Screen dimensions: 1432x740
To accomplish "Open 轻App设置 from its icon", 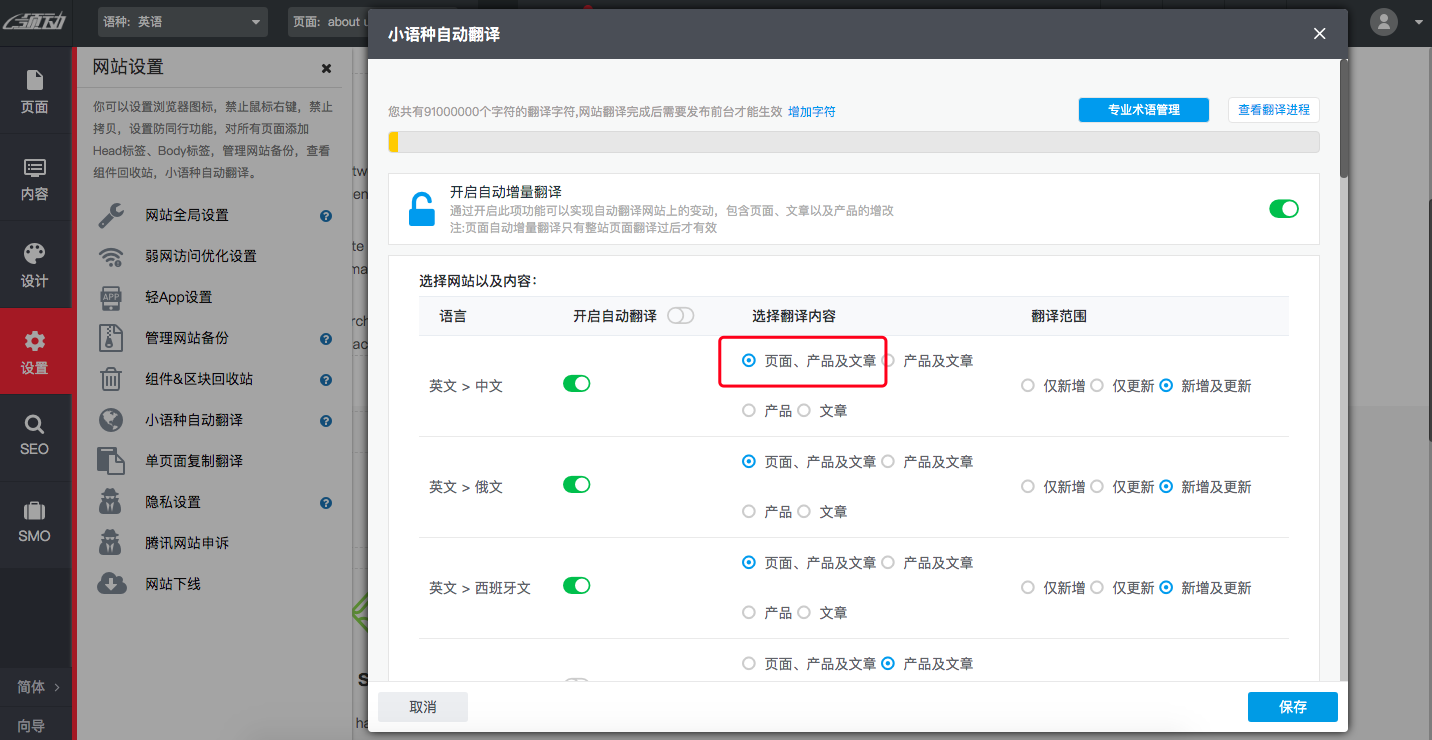I will (110, 296).
